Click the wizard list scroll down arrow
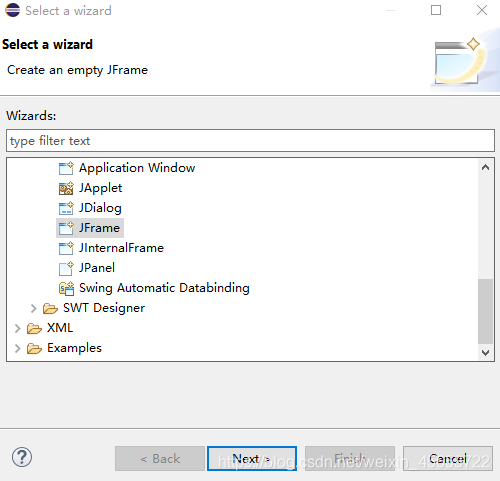 [485, 352]
